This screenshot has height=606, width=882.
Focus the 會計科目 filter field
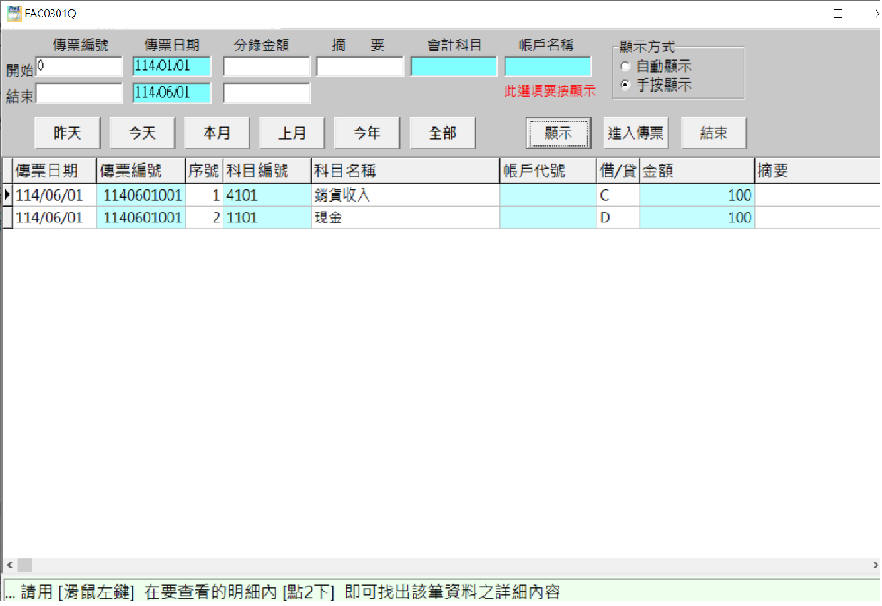453,67
